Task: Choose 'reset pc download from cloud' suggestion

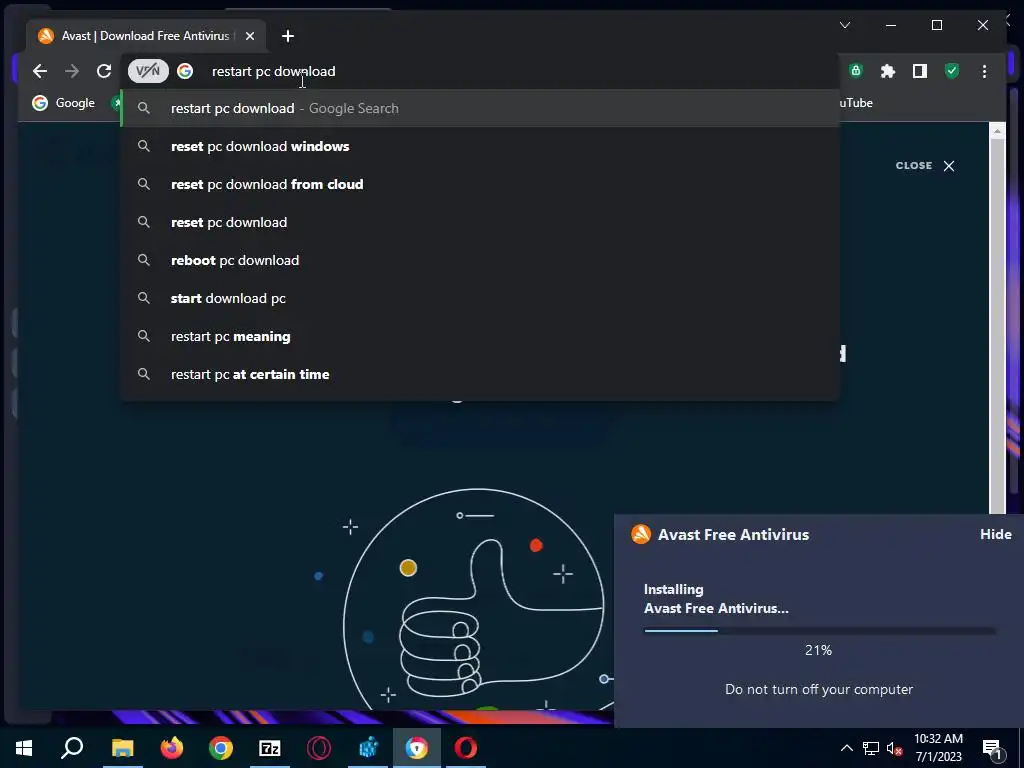Action: click(x=480, y=184)
